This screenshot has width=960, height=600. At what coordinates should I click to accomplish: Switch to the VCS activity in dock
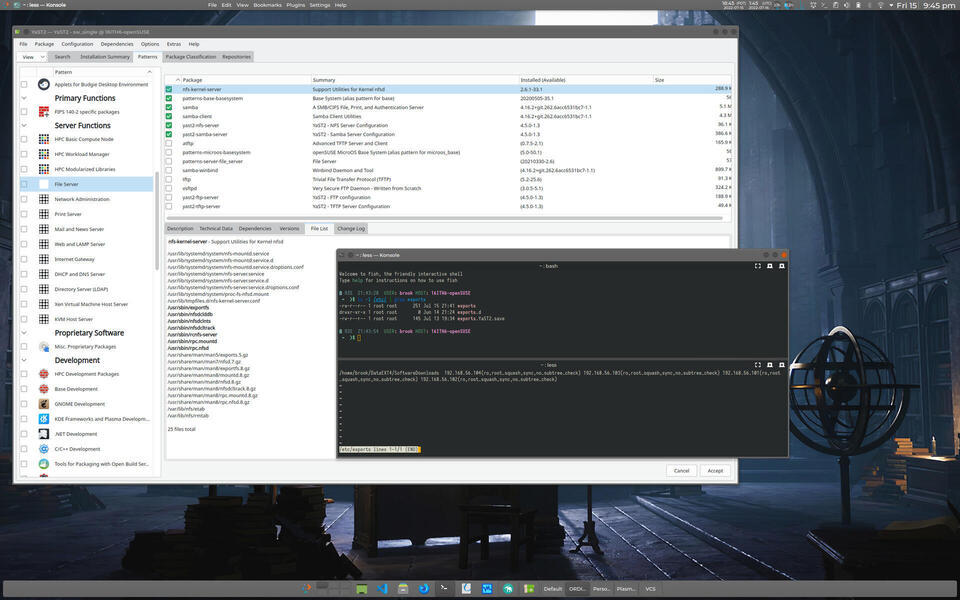coord(650,589)
